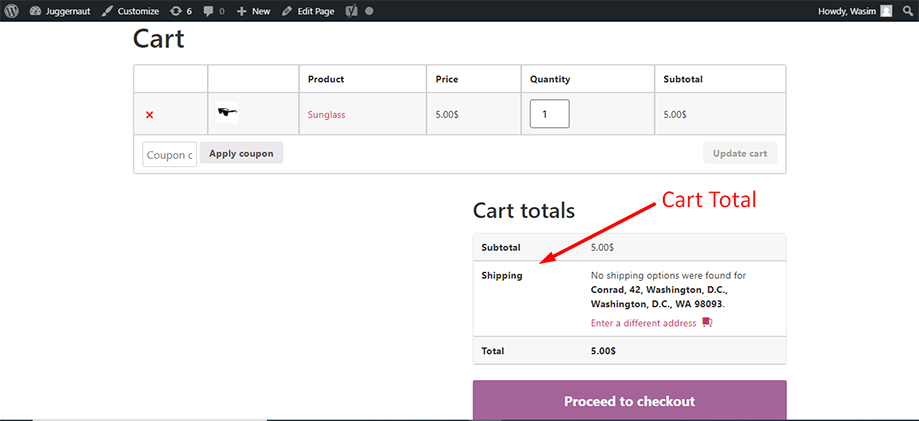Screen dimensions: 919x421
Task: Click the Shipping label in totals
Action: tap(502, 276)
